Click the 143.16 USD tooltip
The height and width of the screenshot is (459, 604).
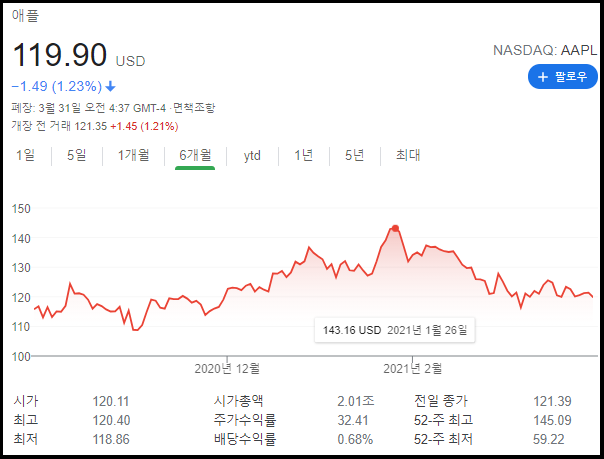(395, 330)
